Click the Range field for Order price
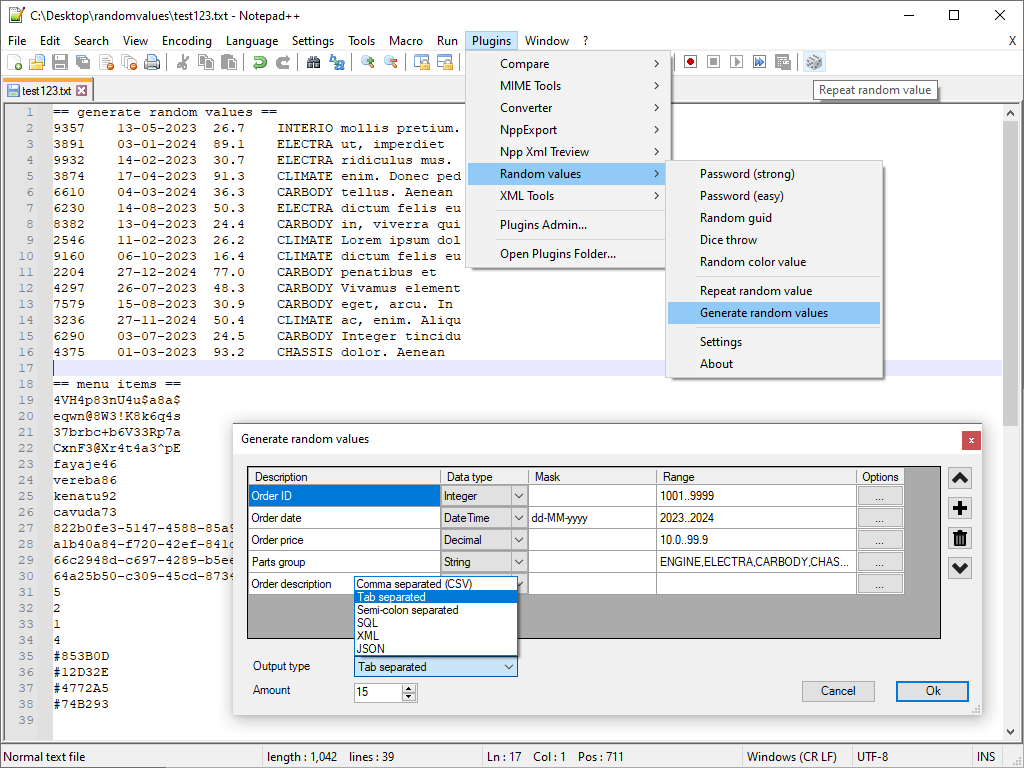1024x768 pixels. click(x=755, y=540)
